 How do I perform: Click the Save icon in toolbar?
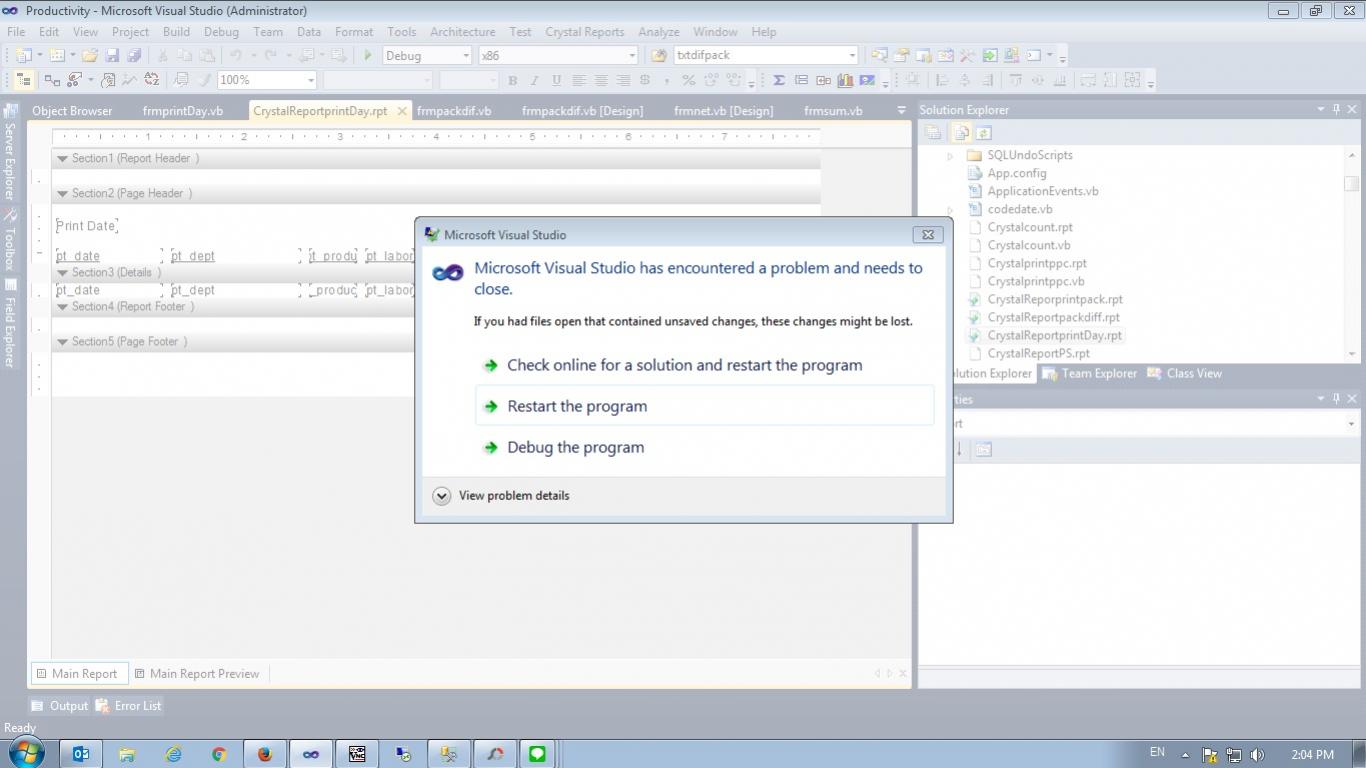112,55
